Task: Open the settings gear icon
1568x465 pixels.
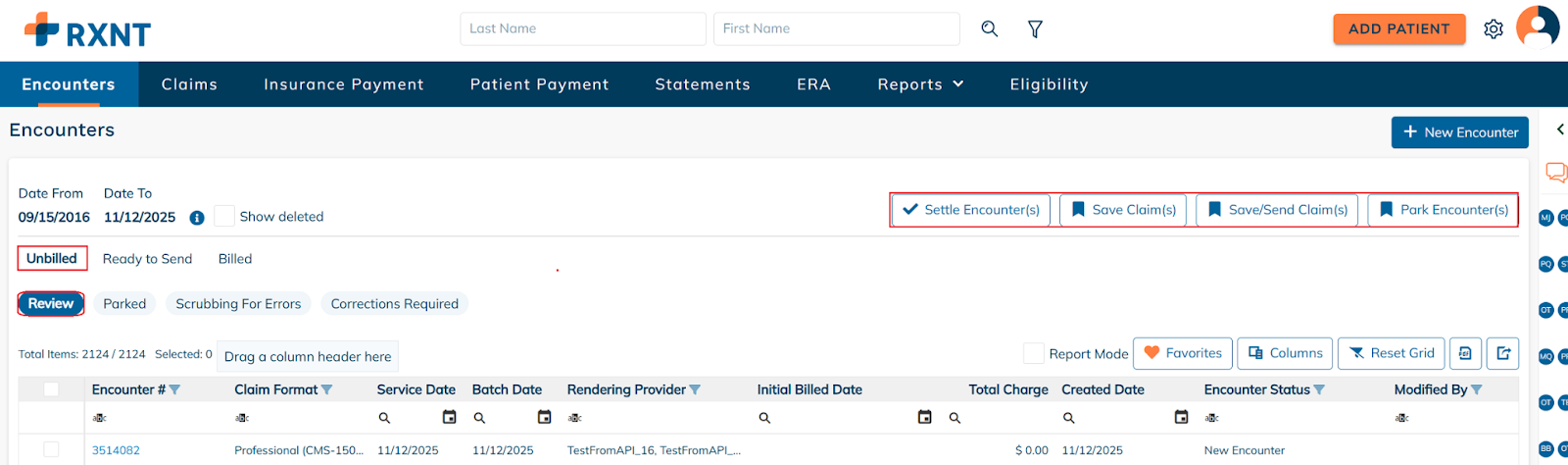Action: coord(1494,29)
